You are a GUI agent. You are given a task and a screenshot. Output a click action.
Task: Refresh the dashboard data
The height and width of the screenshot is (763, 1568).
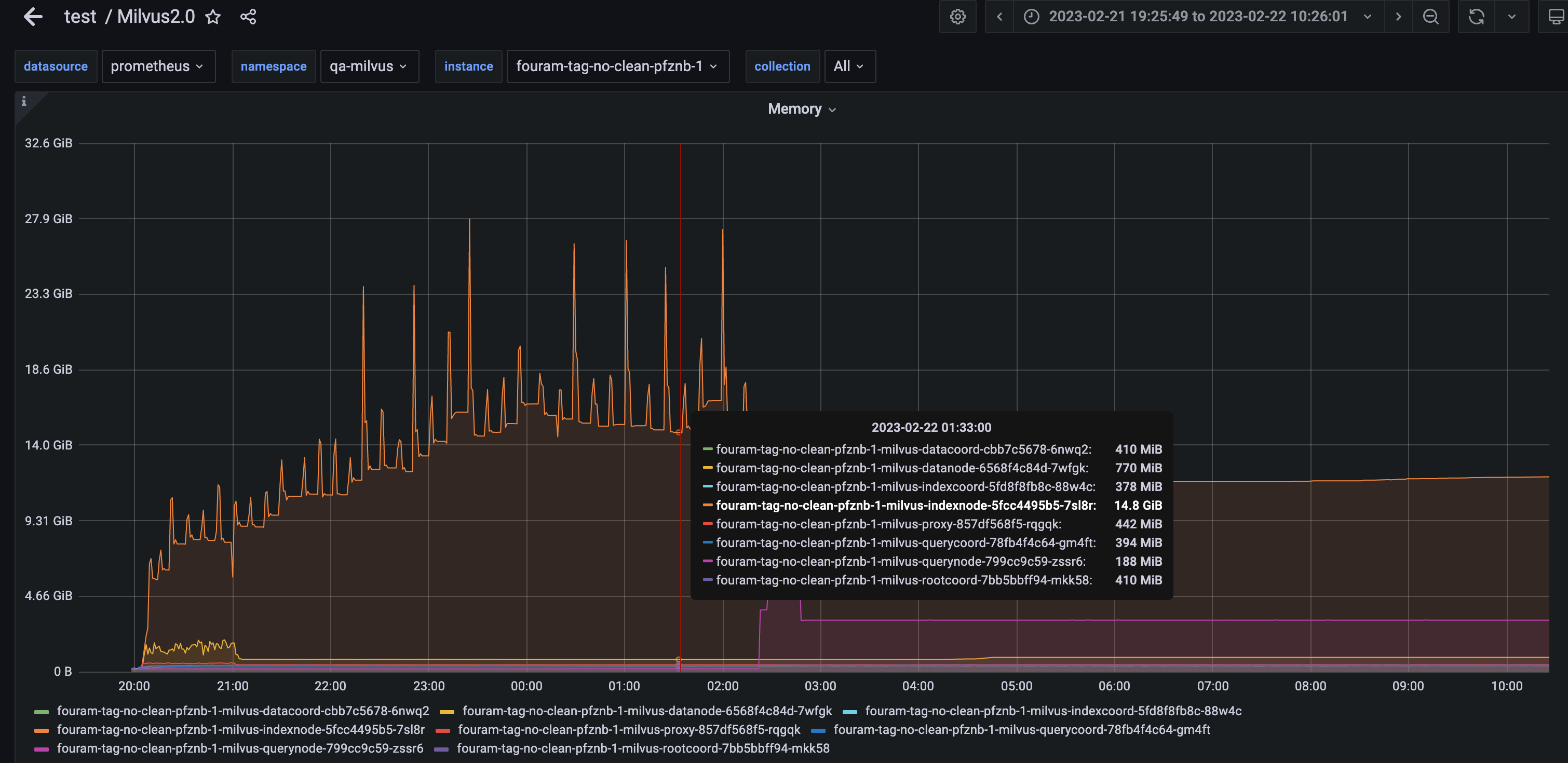[x=1476, y=17]
